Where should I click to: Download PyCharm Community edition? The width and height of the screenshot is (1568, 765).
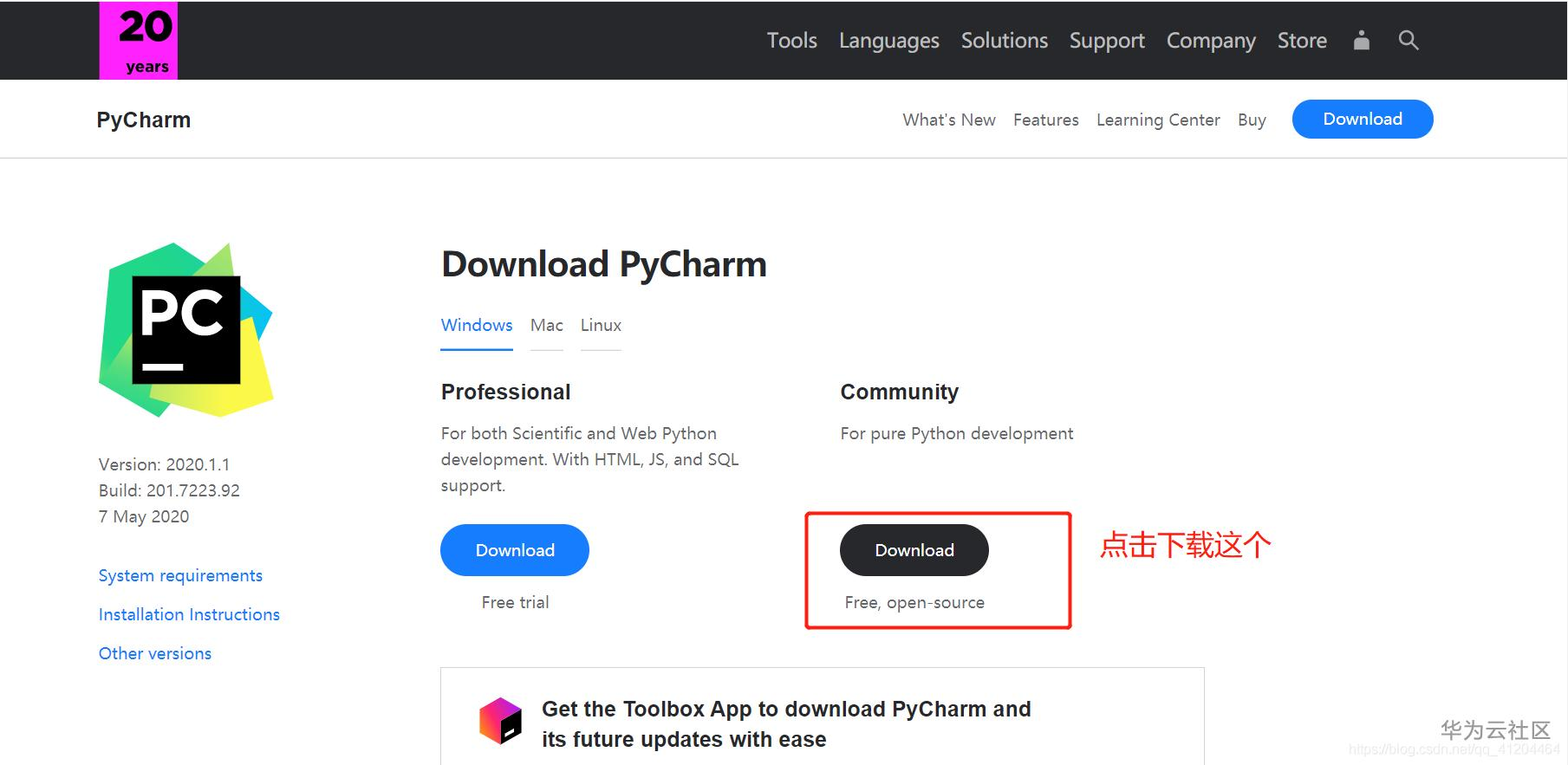914,550
